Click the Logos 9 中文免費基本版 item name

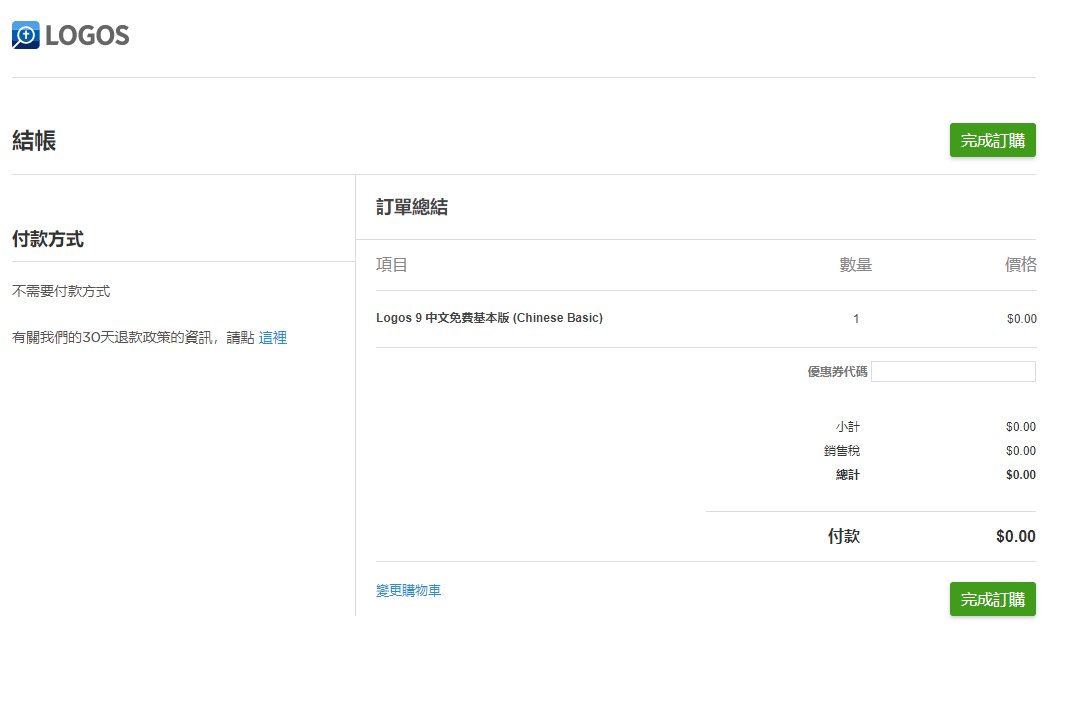[489, 318]
